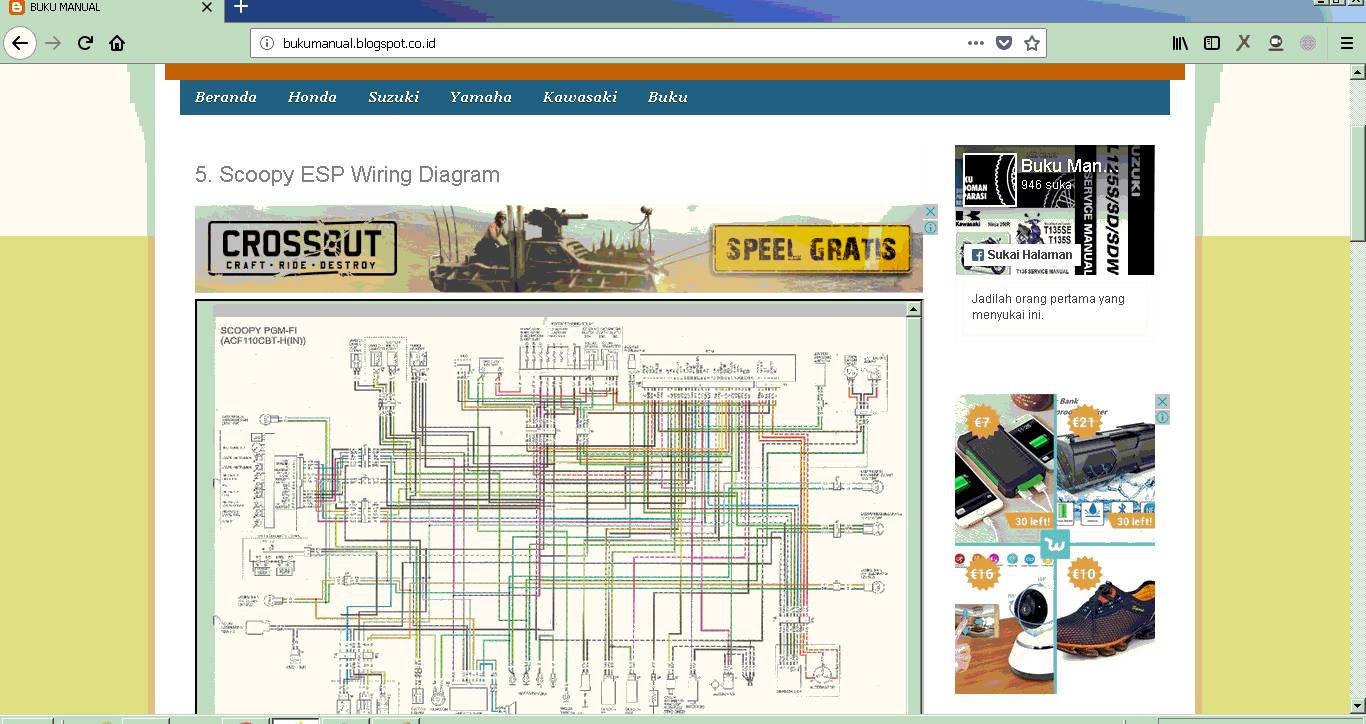Click the Crossout SPEEL GRATIS ad button
The width and height of the screenshot is (1366, 724).
pyautogui.click(x=812, y=248)
